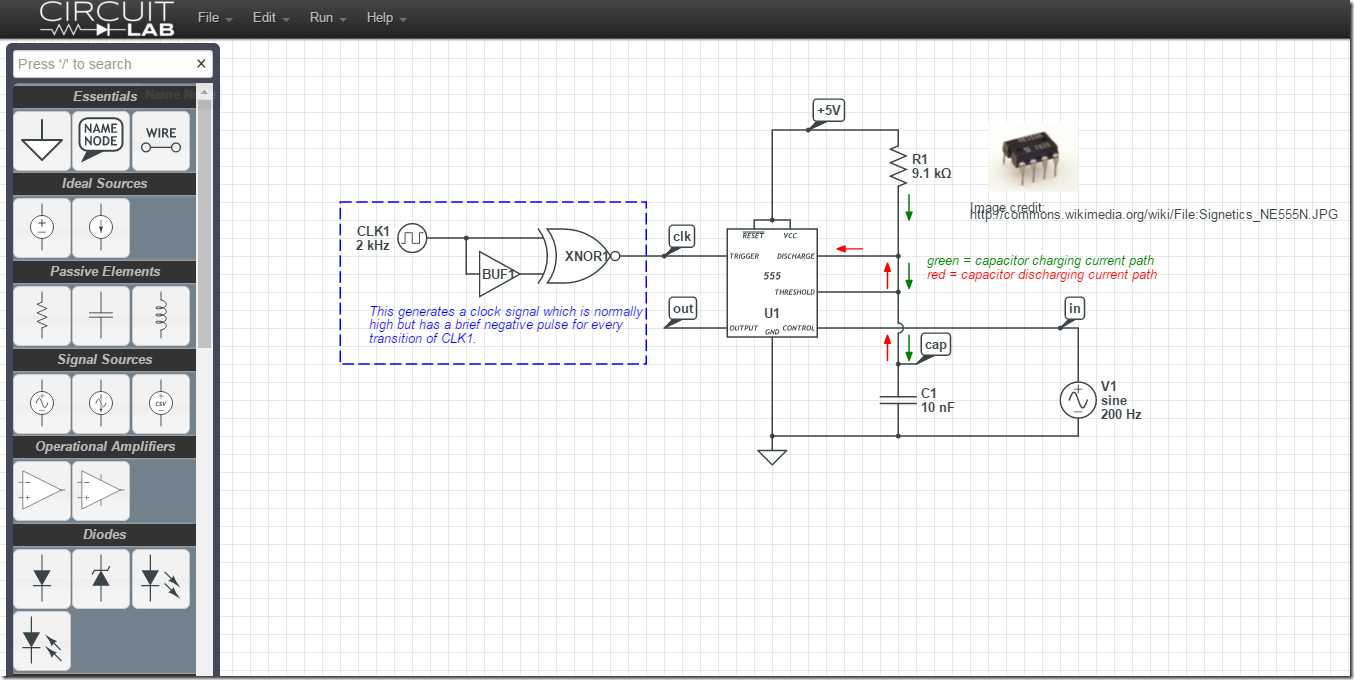Select the sine voltage signal source icon
This screenshot has width=1354, height=680.
pos(42,402)
